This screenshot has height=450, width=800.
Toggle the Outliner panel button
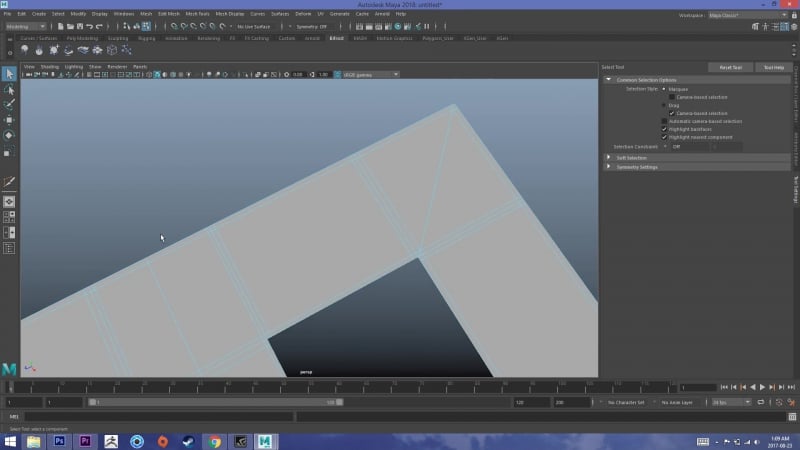(x=9, y=248)
